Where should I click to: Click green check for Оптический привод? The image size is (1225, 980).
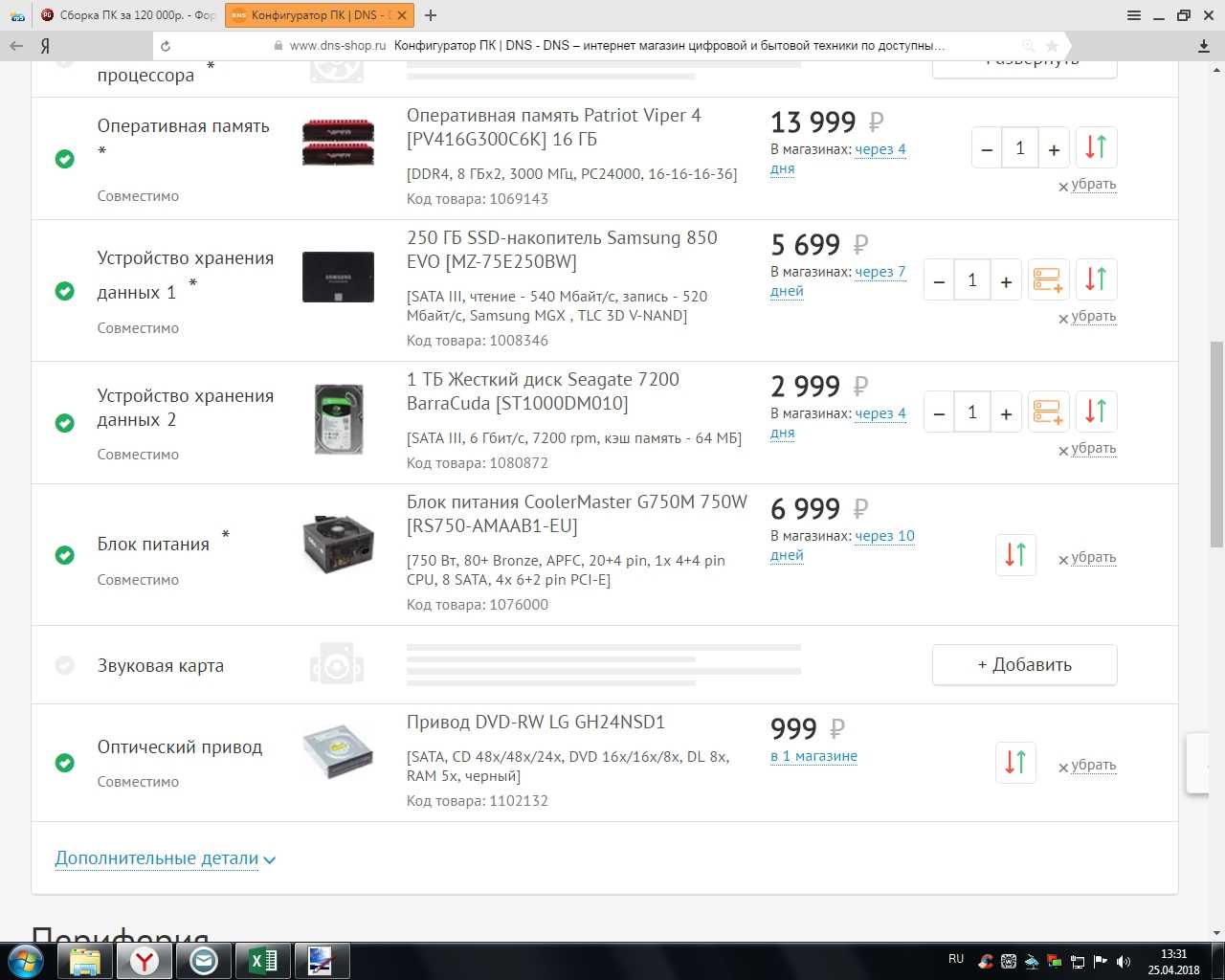pos(65,763)
